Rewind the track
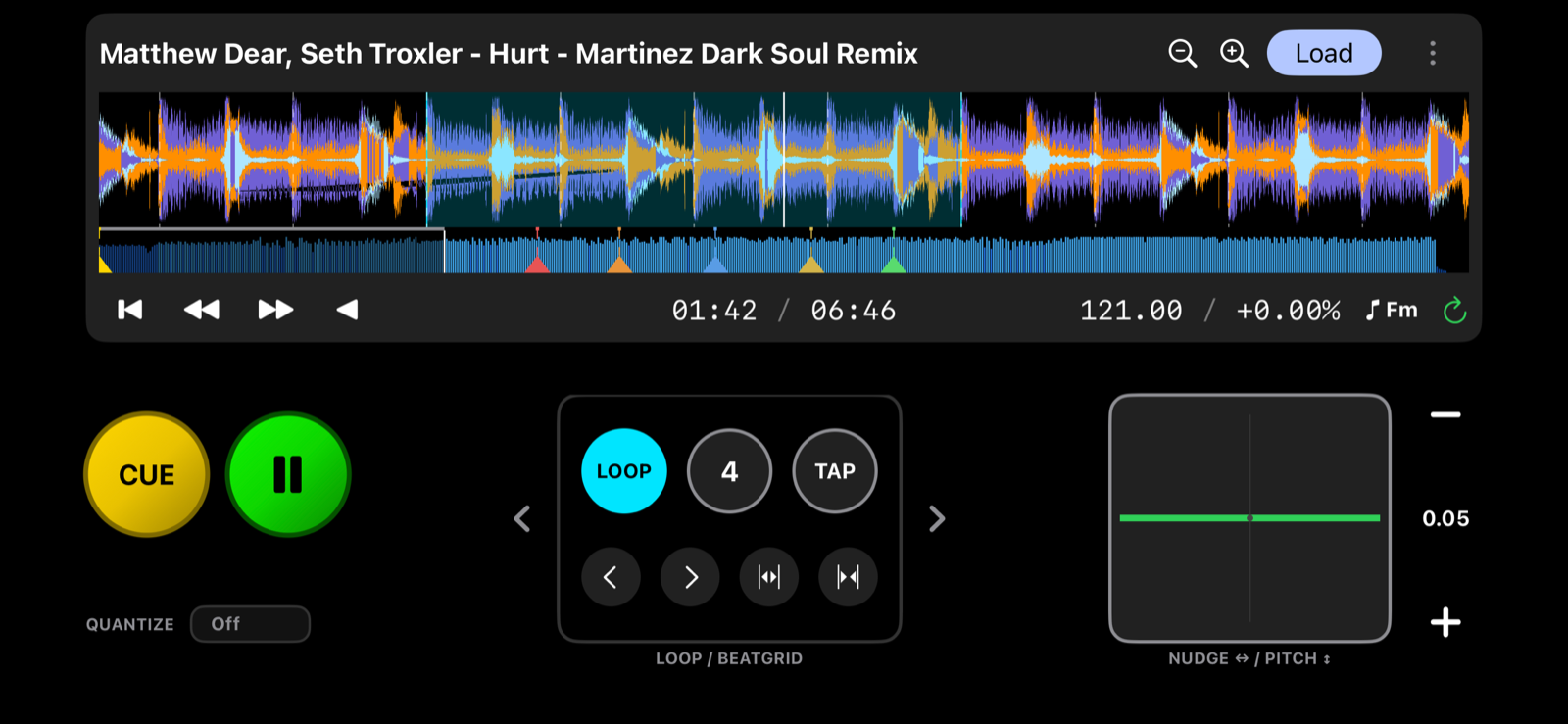This screenshot has width=1568, height=724. point(202,310)
